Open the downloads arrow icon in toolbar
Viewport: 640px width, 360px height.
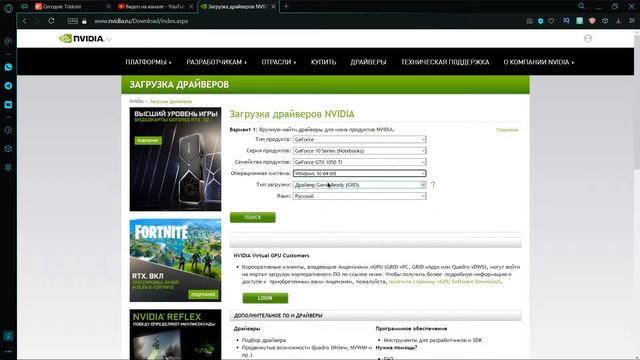(x=618, y=21)
